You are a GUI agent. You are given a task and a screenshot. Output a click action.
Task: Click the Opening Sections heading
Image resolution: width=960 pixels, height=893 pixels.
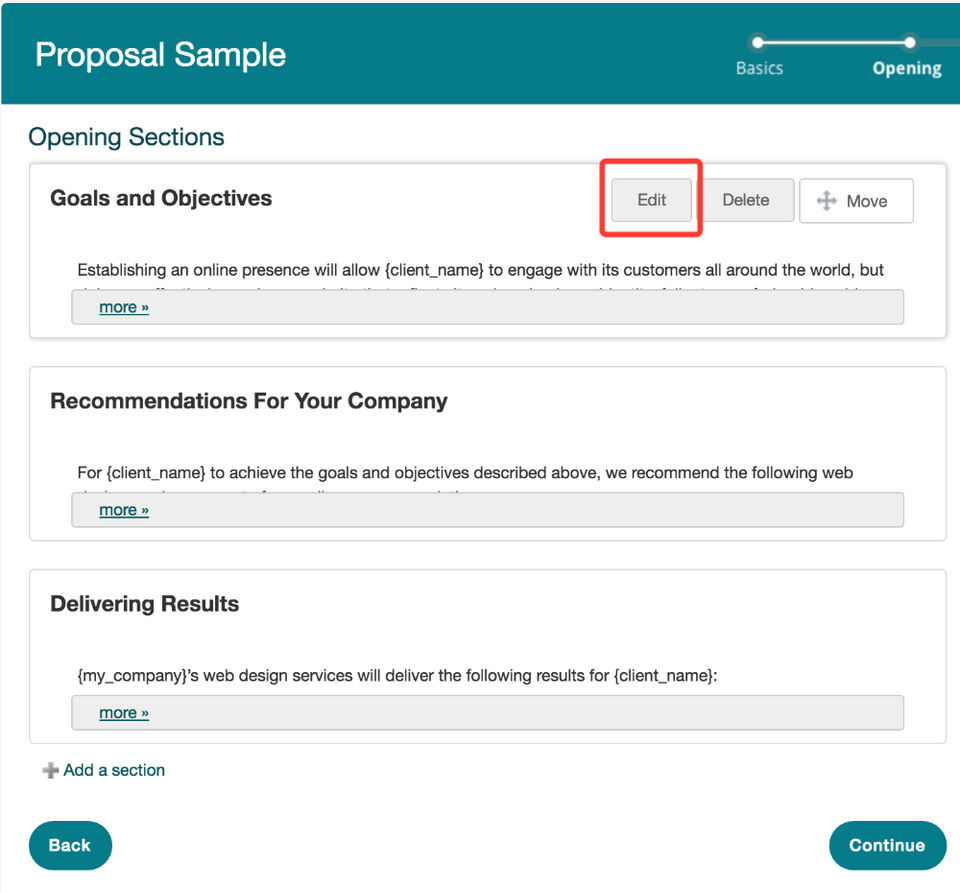(x=126, y=137)
